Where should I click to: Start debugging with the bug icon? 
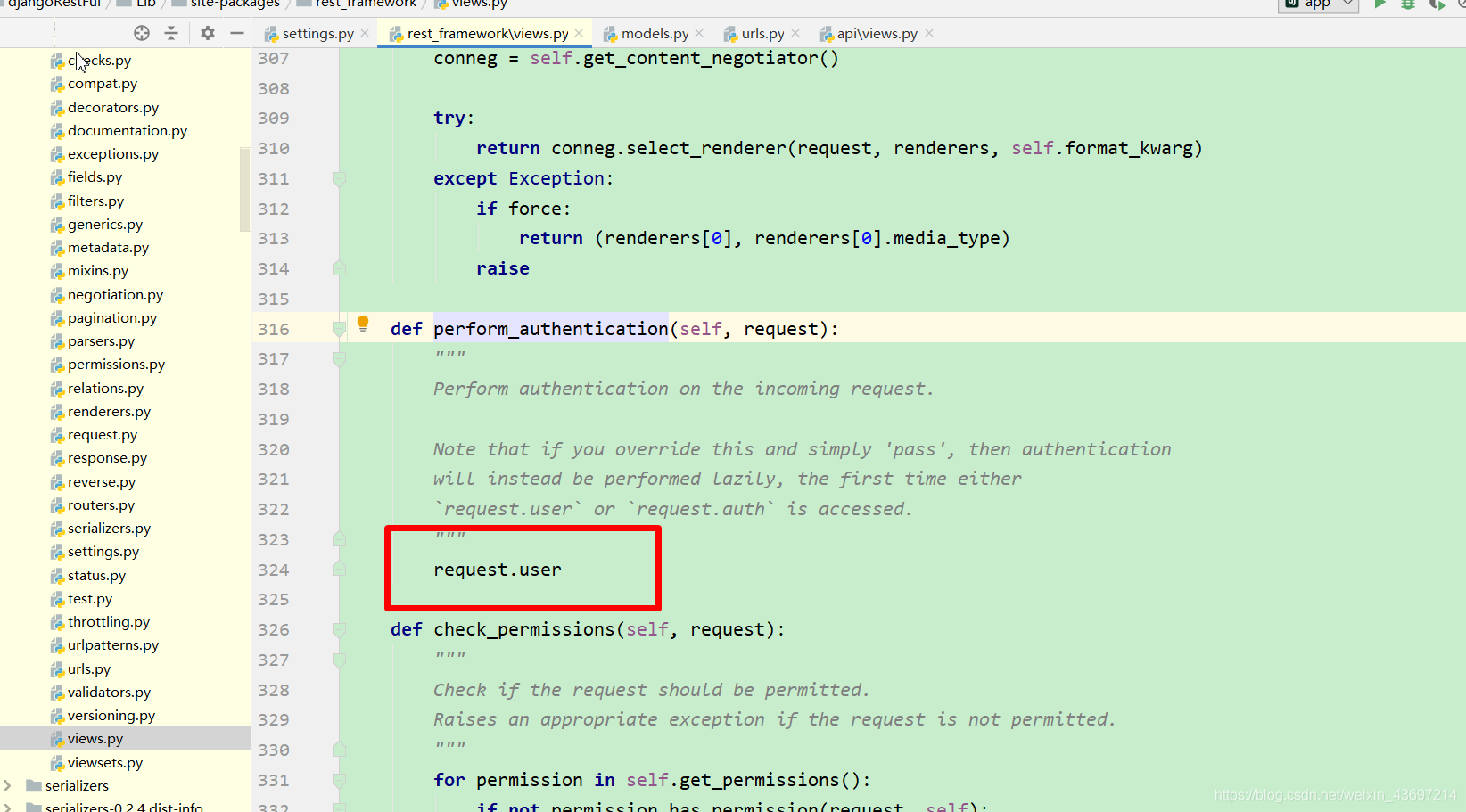point(1408,4)
